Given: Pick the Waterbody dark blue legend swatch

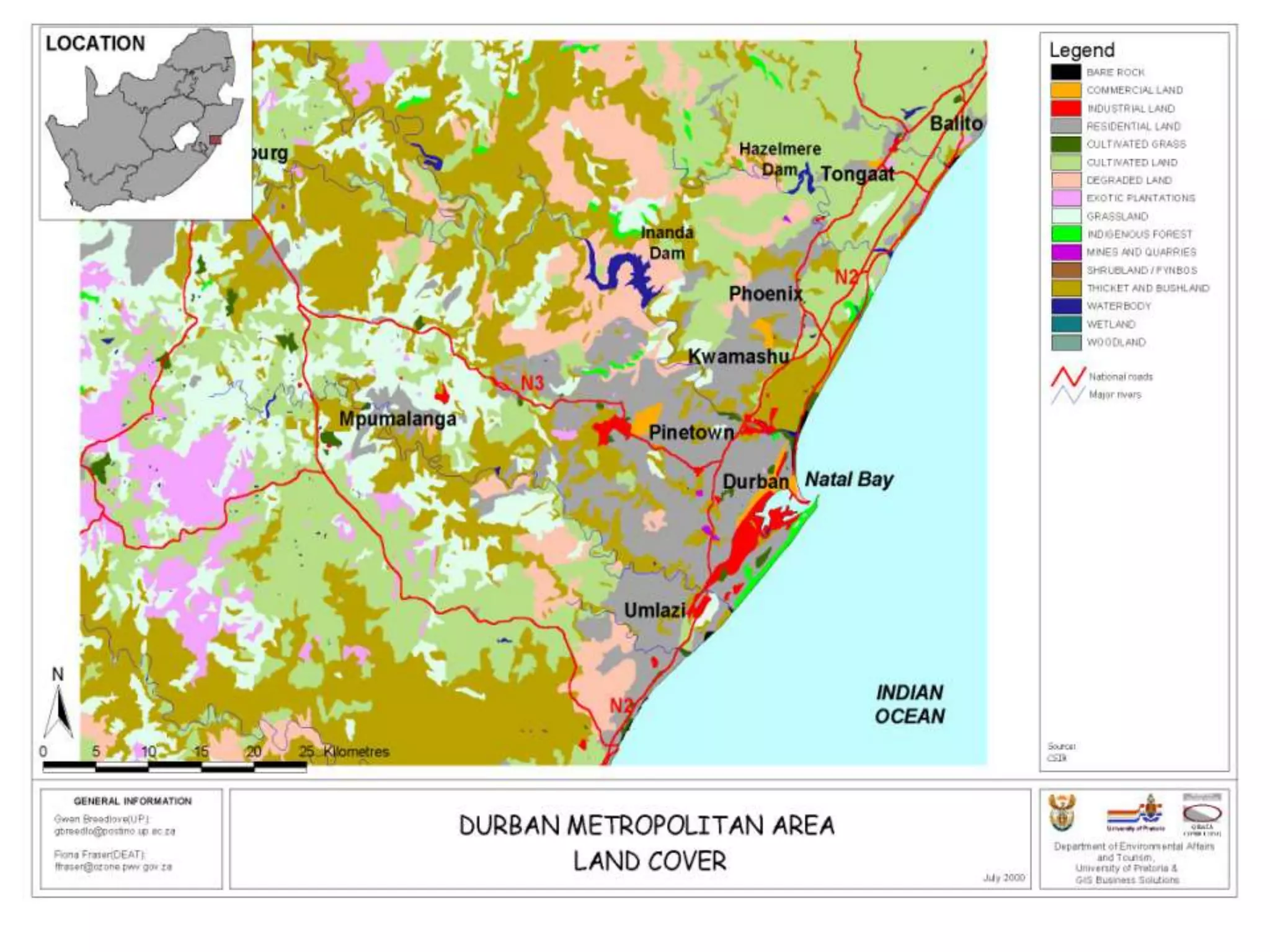Looking at the screenshot, I should (x=1065, y=306).
